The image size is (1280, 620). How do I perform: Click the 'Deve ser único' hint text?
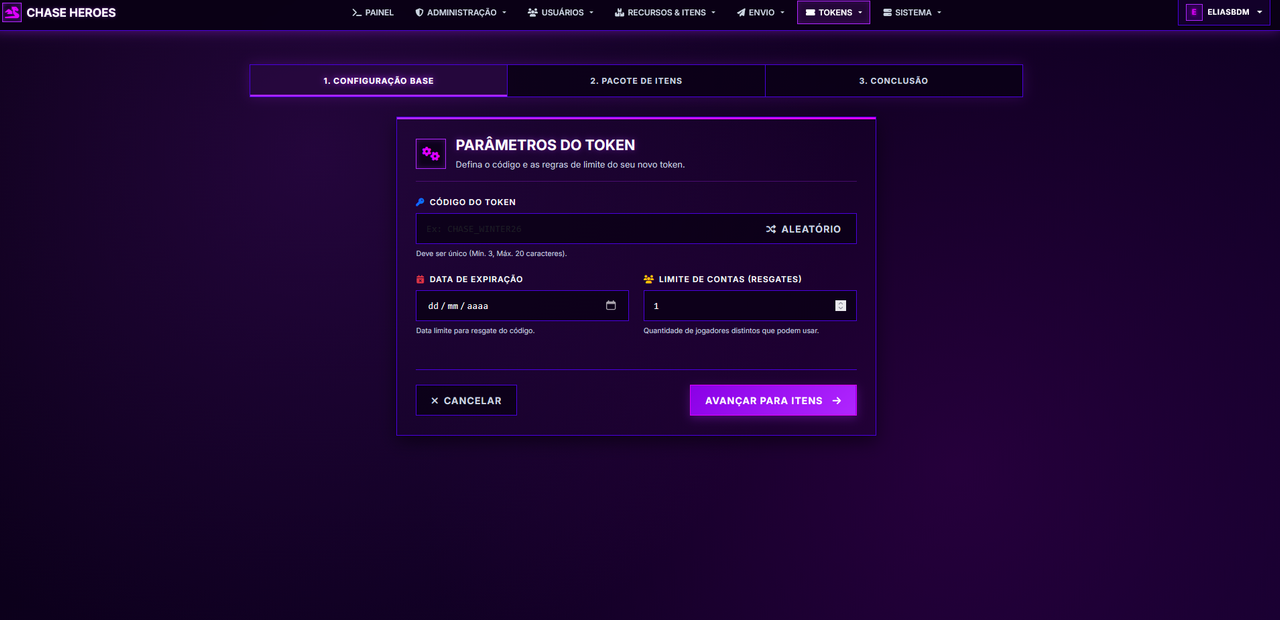coord(491,253)
